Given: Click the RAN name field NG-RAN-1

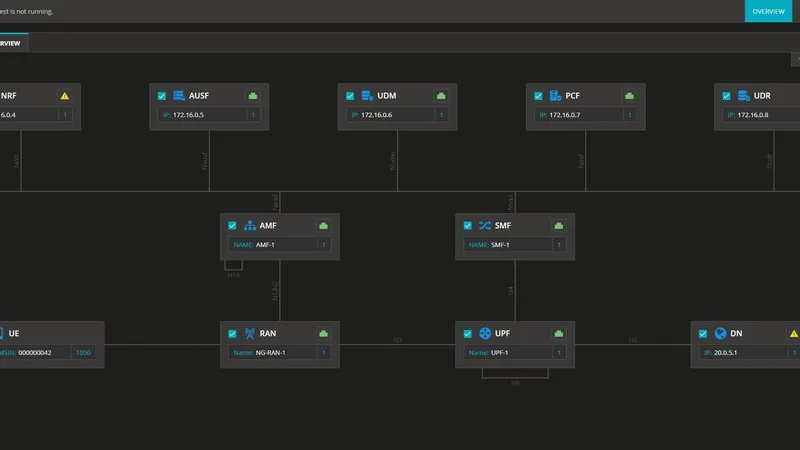Looking at the screenshot, I should pyautogui.click(x=273, y=353).
